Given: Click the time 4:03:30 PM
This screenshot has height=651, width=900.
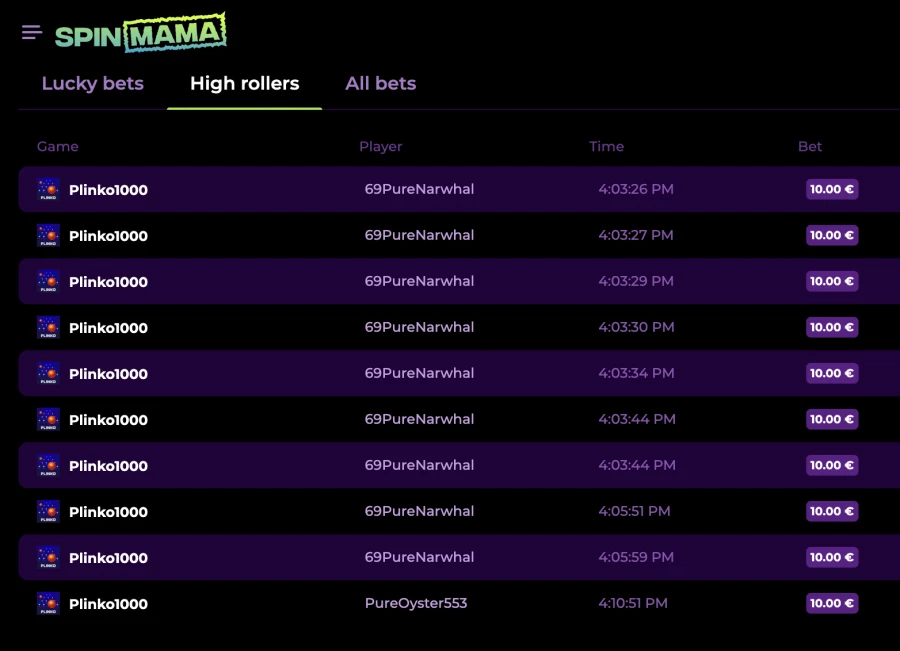Looking at the screenshot, I should [637, 327].
